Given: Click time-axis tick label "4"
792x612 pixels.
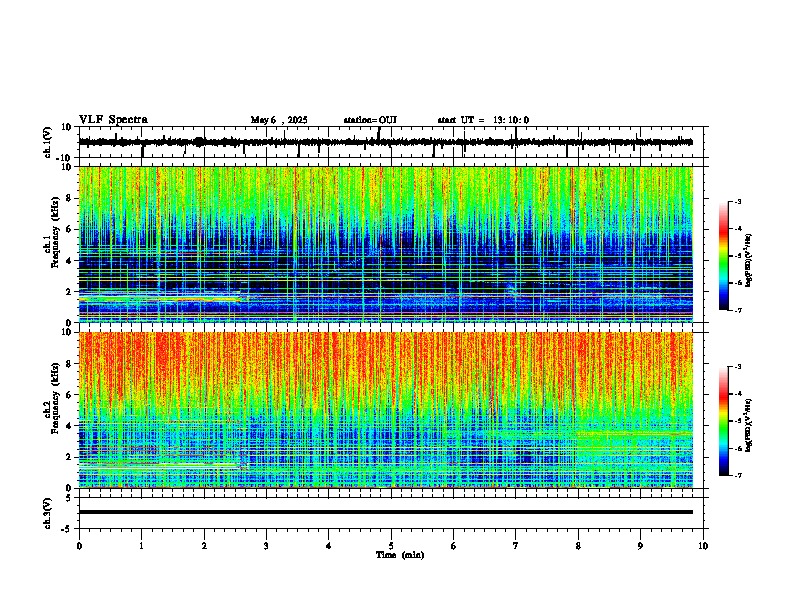Looking at the screenshot, I should [x=329, y=546].
